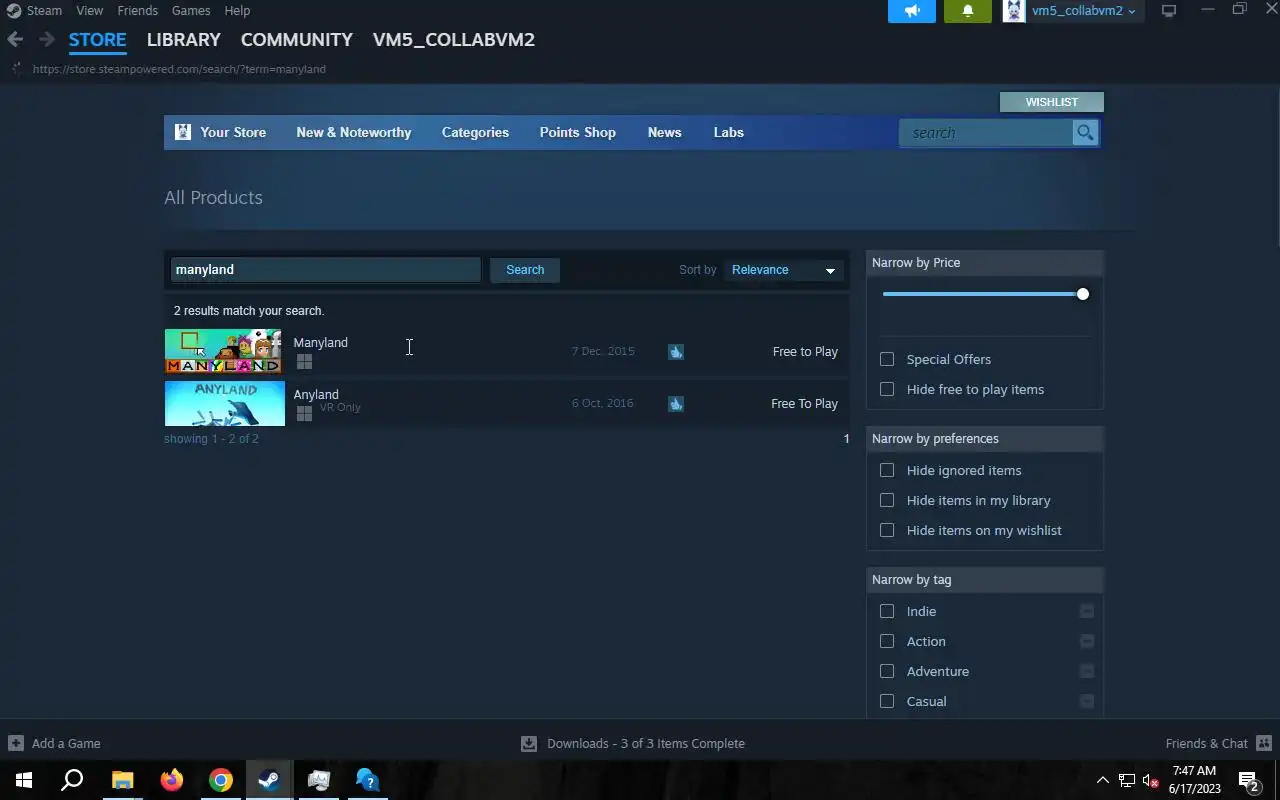Tick the Casual tag checkbox
The width and height of the screenshot is (1280, 800).
pyautogui.click(x=887, y=701)
